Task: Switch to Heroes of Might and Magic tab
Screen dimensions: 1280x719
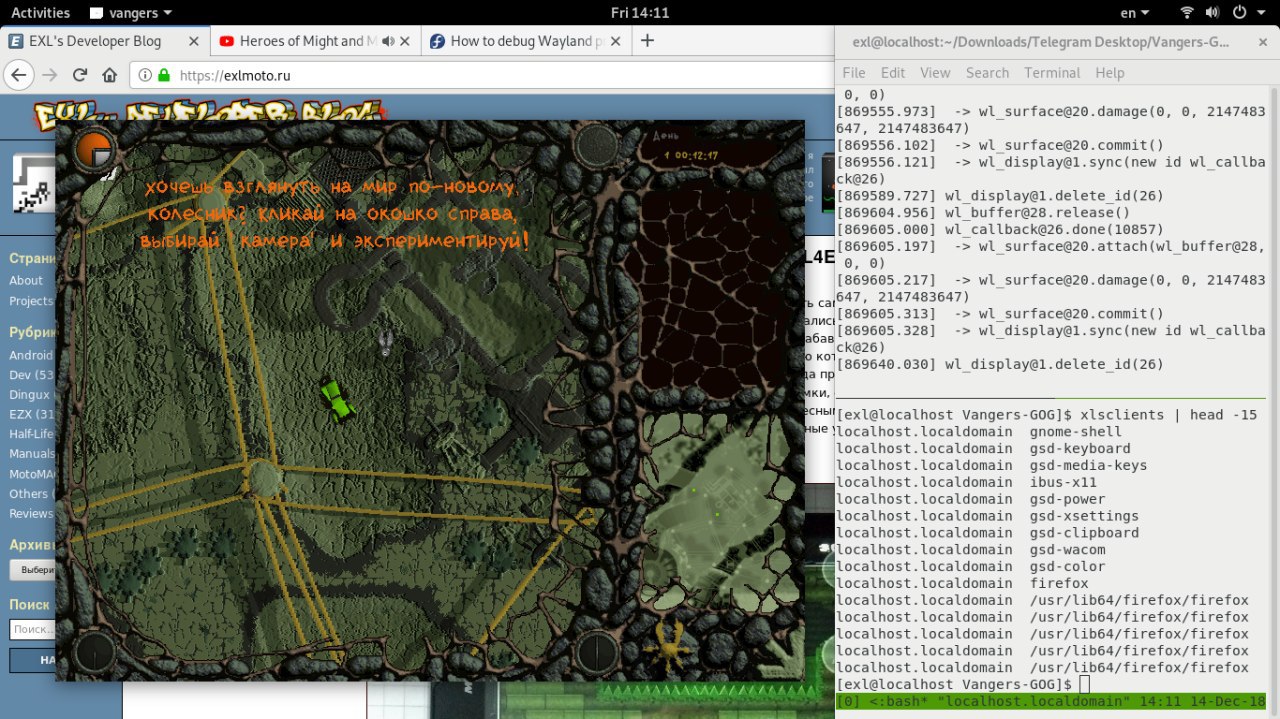Action: [315, 41]
